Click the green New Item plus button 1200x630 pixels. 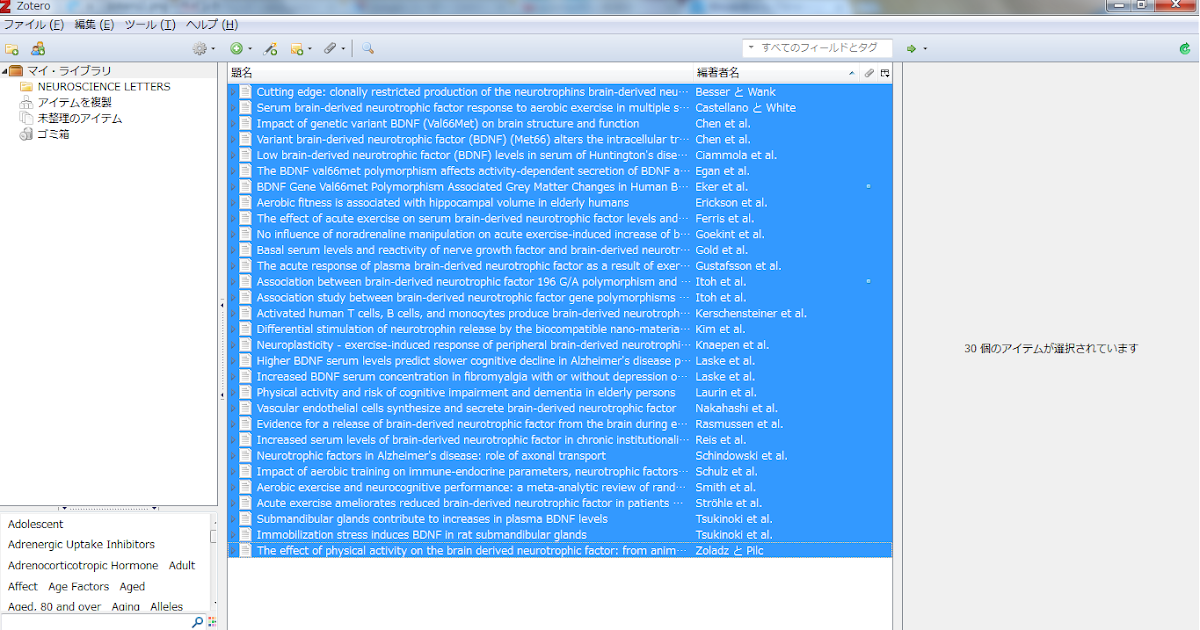pos(236,48)
